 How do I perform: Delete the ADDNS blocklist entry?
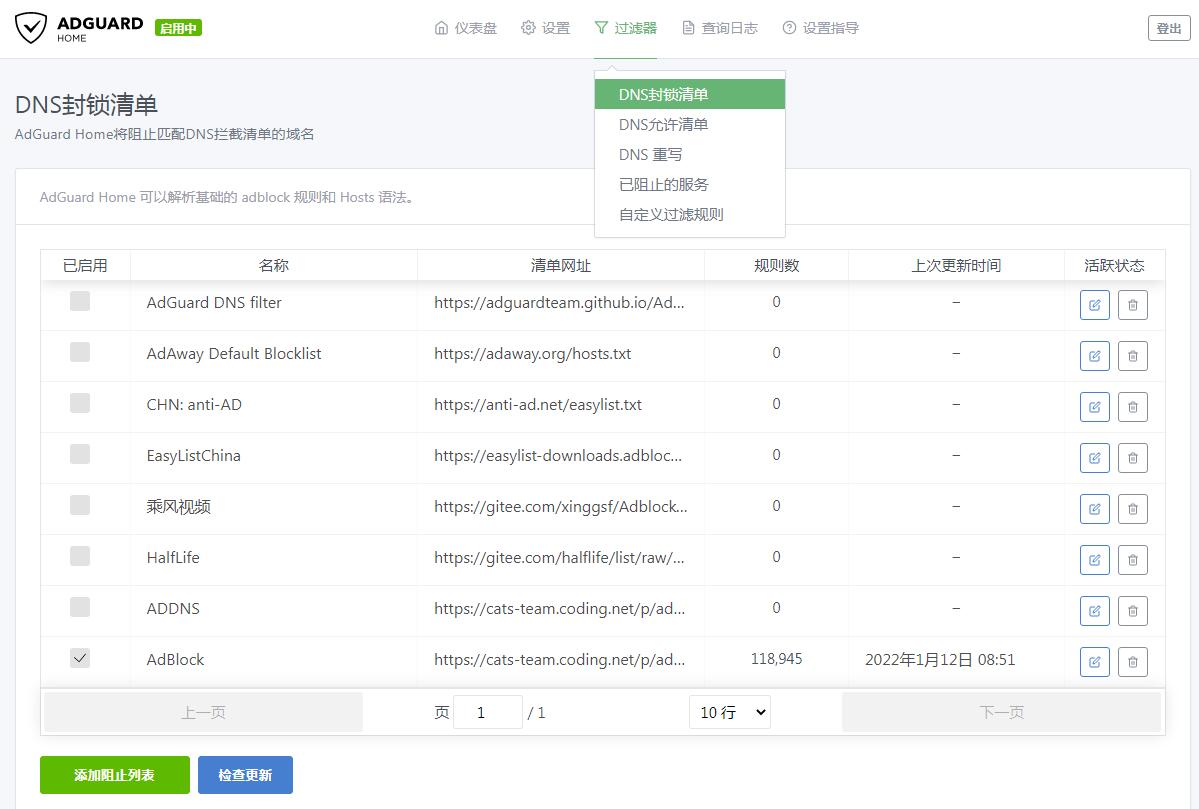click(x=1132, y=610)
